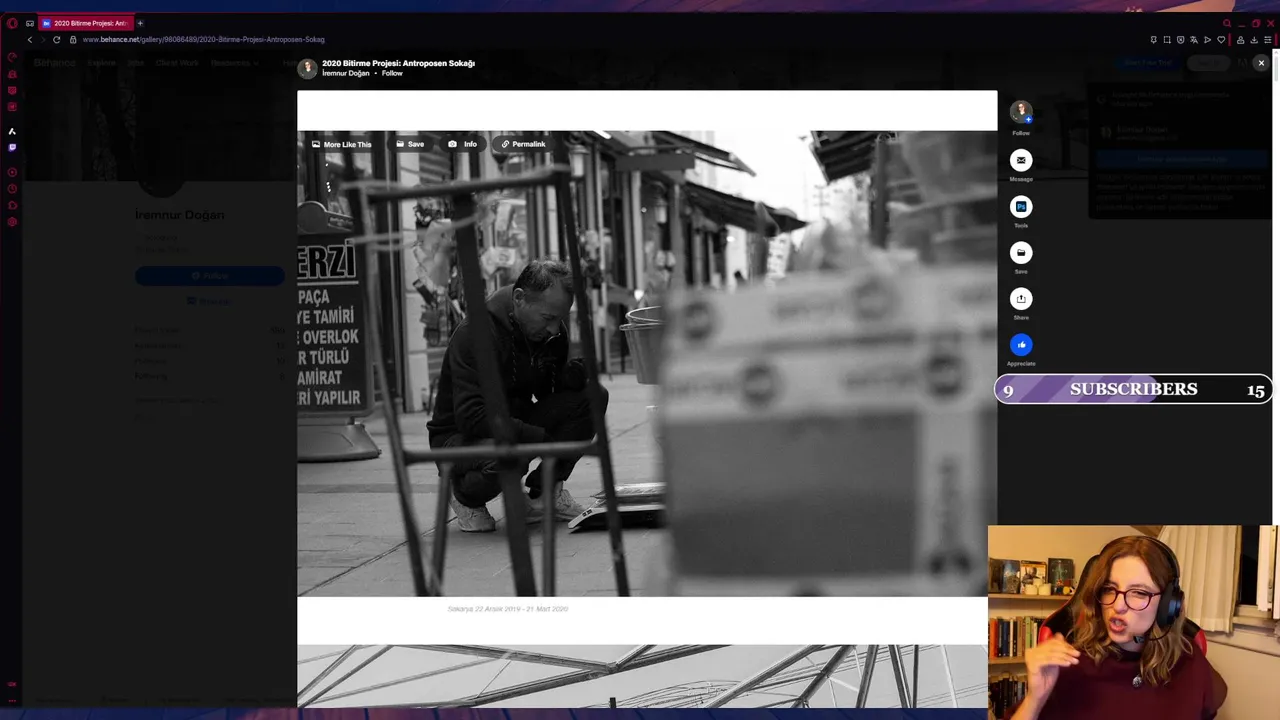The image size is (1280, 720).
Task: Click the Save button on the image
Action: tap(410, 144)
